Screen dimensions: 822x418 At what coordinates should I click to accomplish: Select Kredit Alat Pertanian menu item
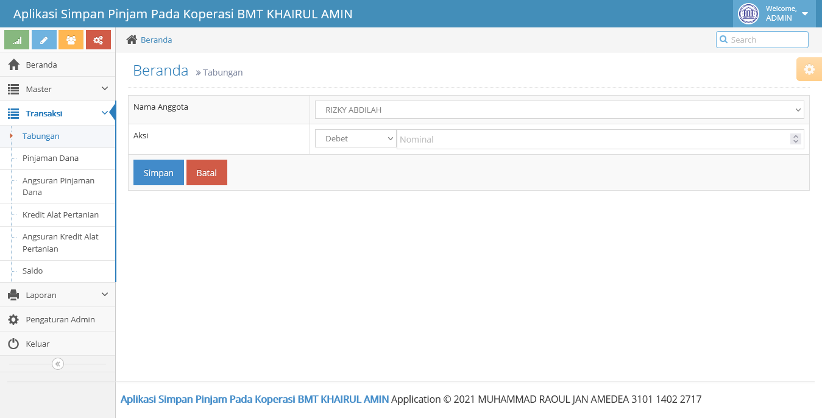point(60,215)
